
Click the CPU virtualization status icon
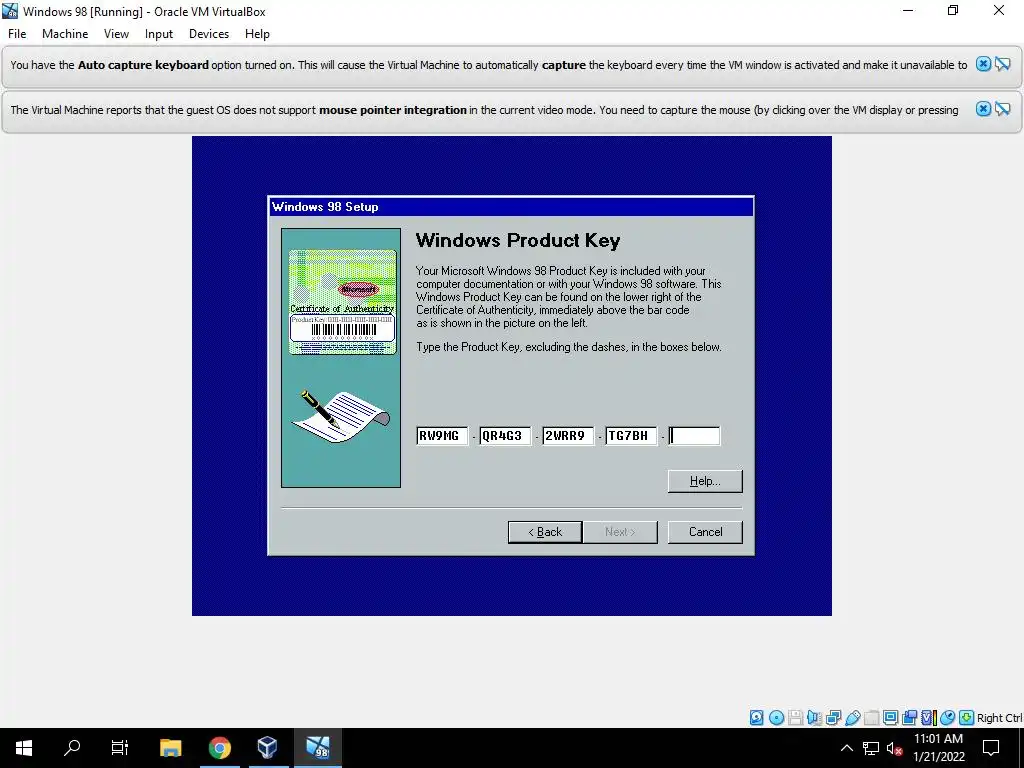[929, 718]
